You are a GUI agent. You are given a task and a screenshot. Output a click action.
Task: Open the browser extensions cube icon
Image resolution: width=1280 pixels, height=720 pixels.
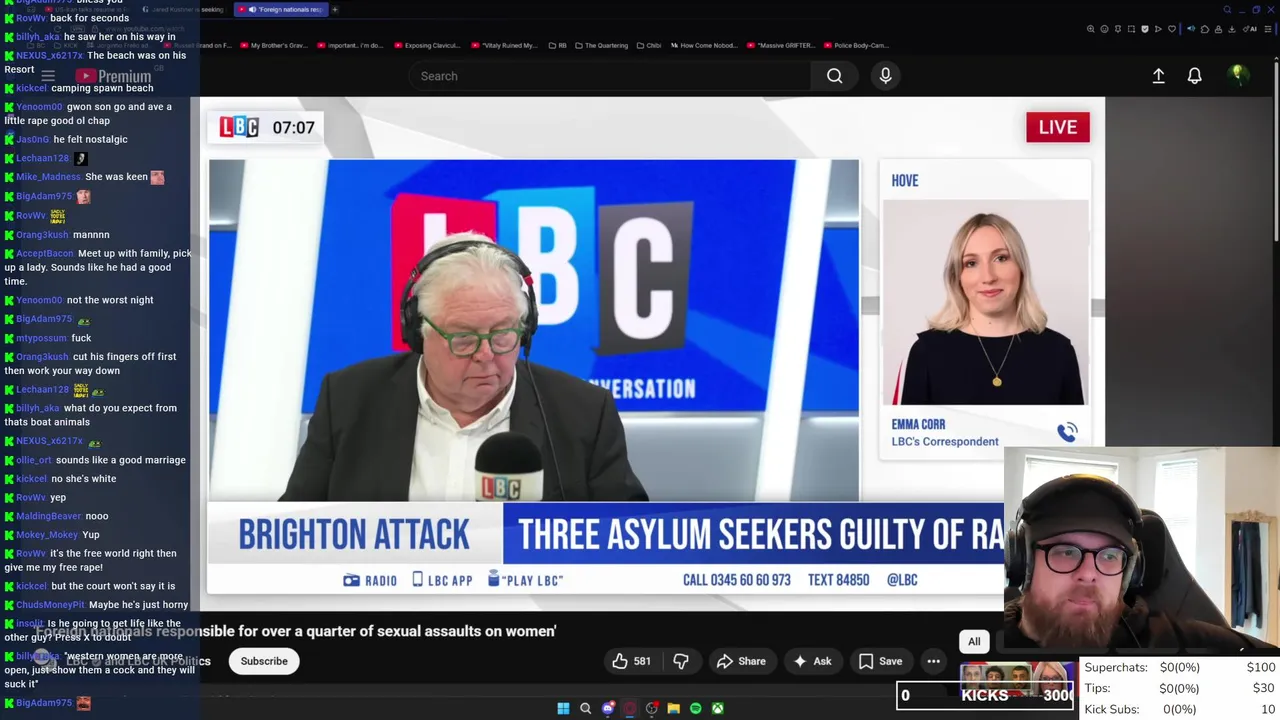[x=1205, y=29]
